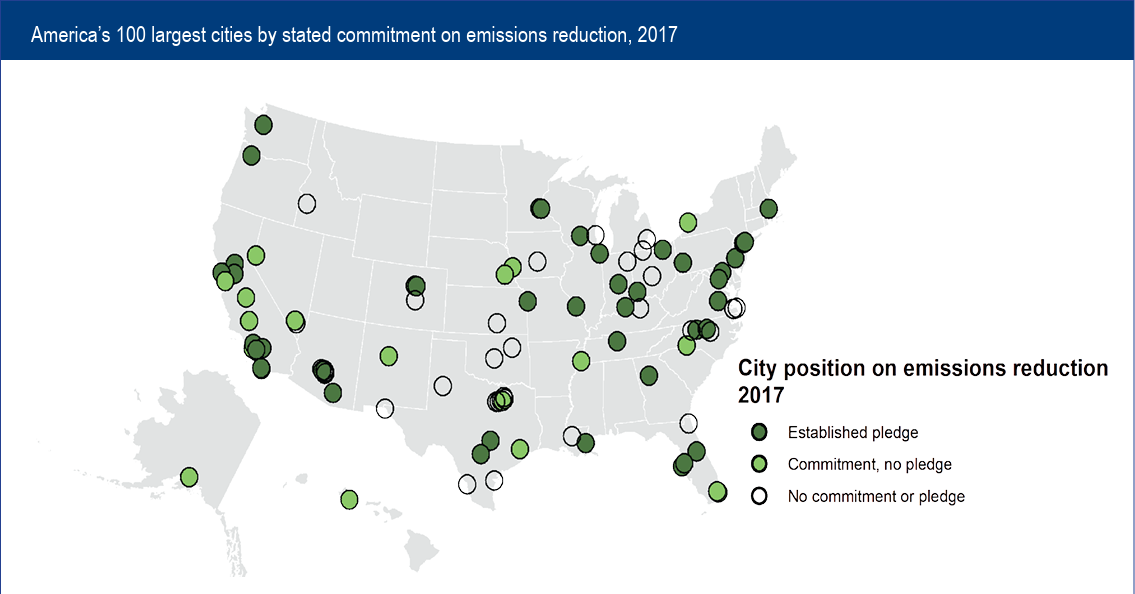Select the dark green Boston marker in Massachusetts
This screenshot has width=1135, height=594.
click(768, 208)
